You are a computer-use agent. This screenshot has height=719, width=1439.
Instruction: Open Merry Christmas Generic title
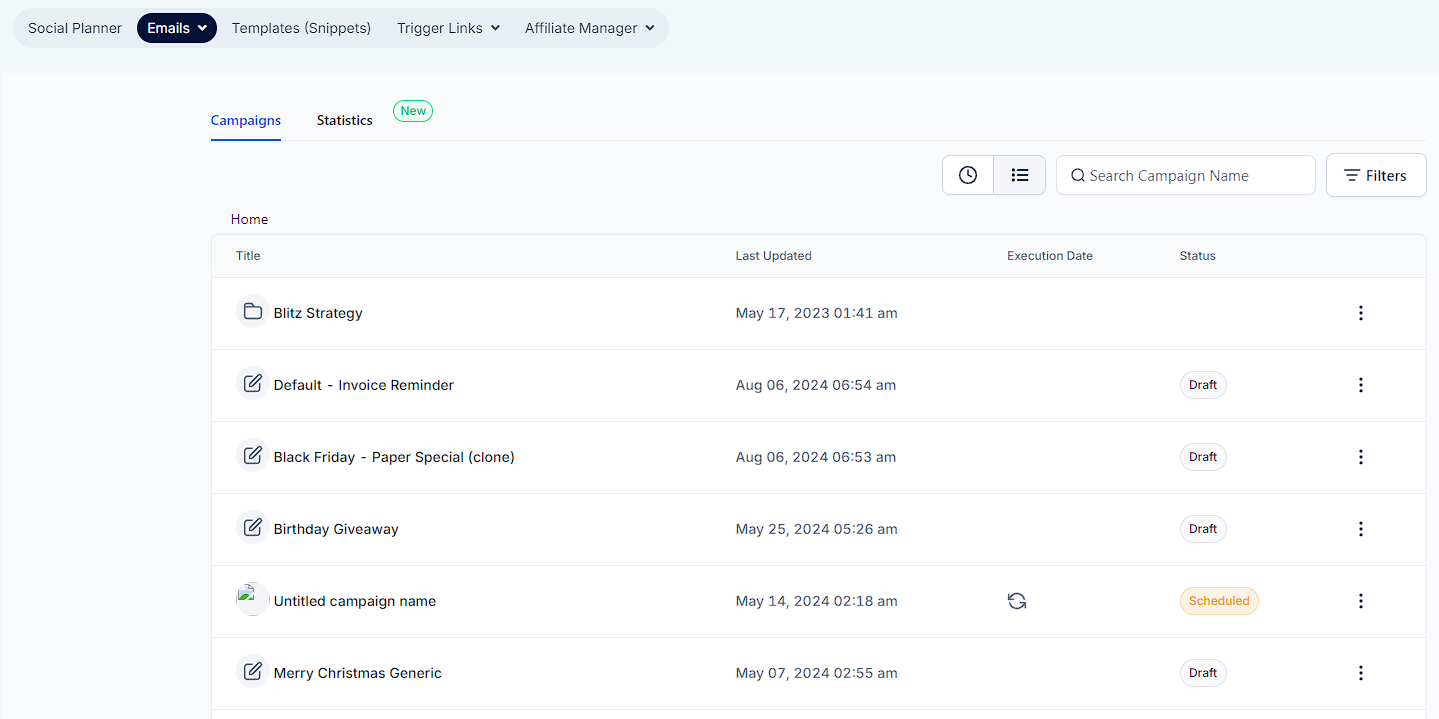(358, 673)
